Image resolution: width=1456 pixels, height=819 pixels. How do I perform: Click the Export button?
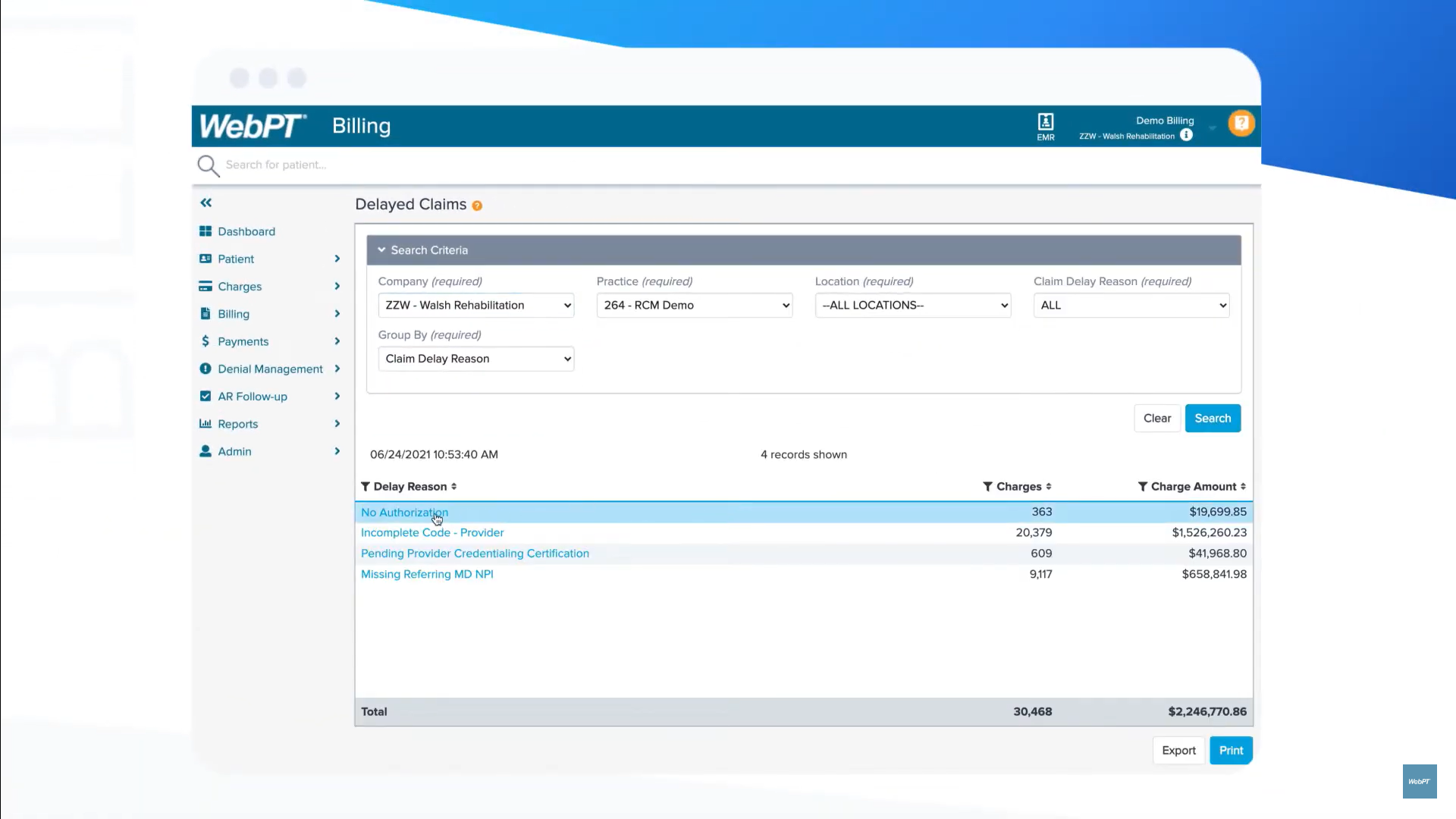pyautogui.click(x=1178, y=751)
